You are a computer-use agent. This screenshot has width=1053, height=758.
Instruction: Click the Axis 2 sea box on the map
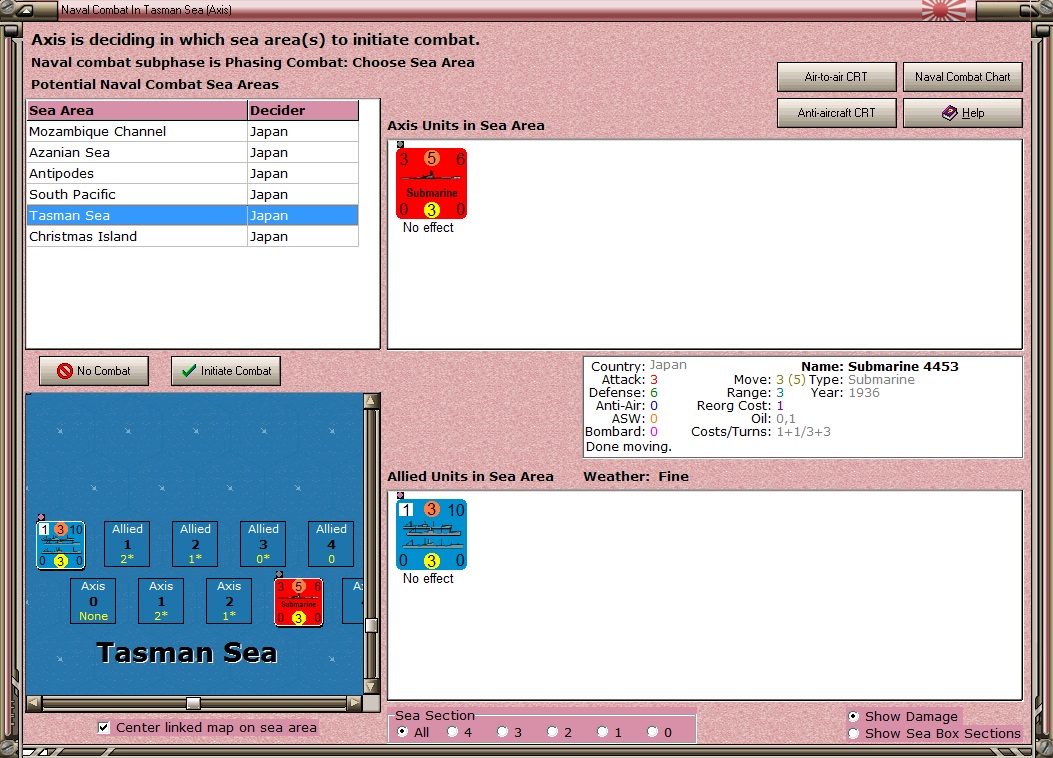click(x=229, y=601)
